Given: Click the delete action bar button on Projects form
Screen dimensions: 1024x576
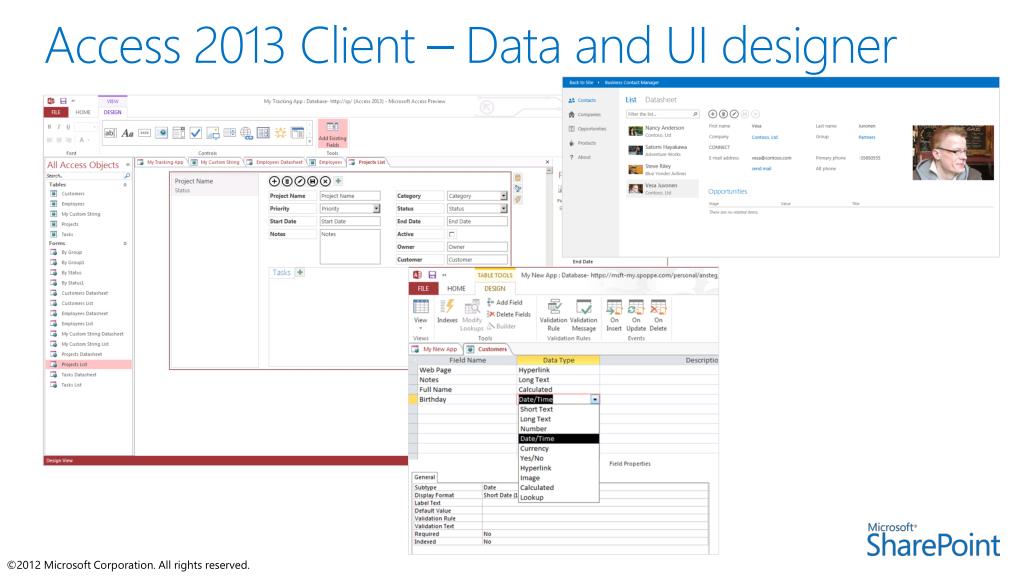Looking at the screenshot, I should (x=287, y=181).
